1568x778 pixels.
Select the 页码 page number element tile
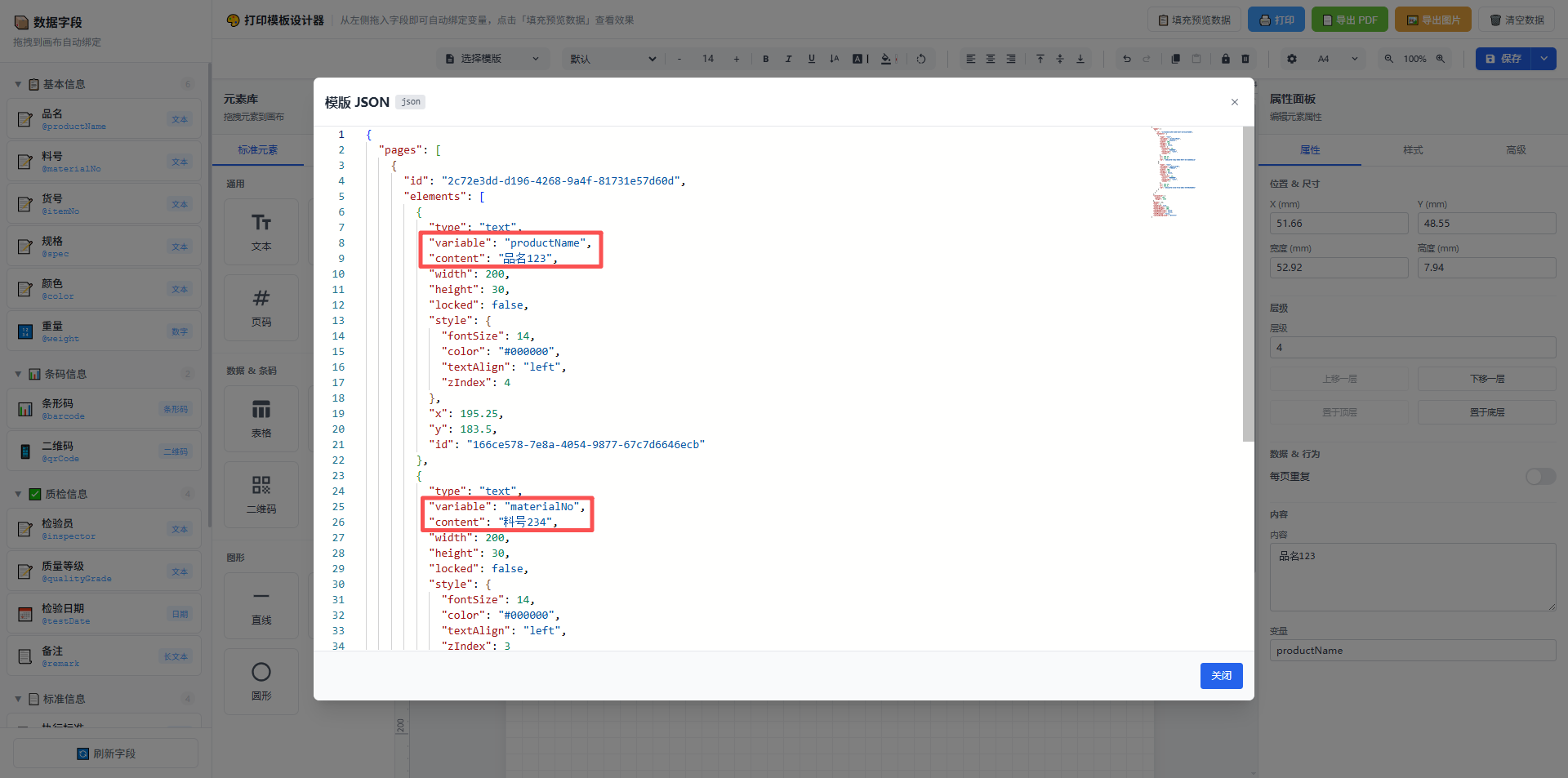261,308
